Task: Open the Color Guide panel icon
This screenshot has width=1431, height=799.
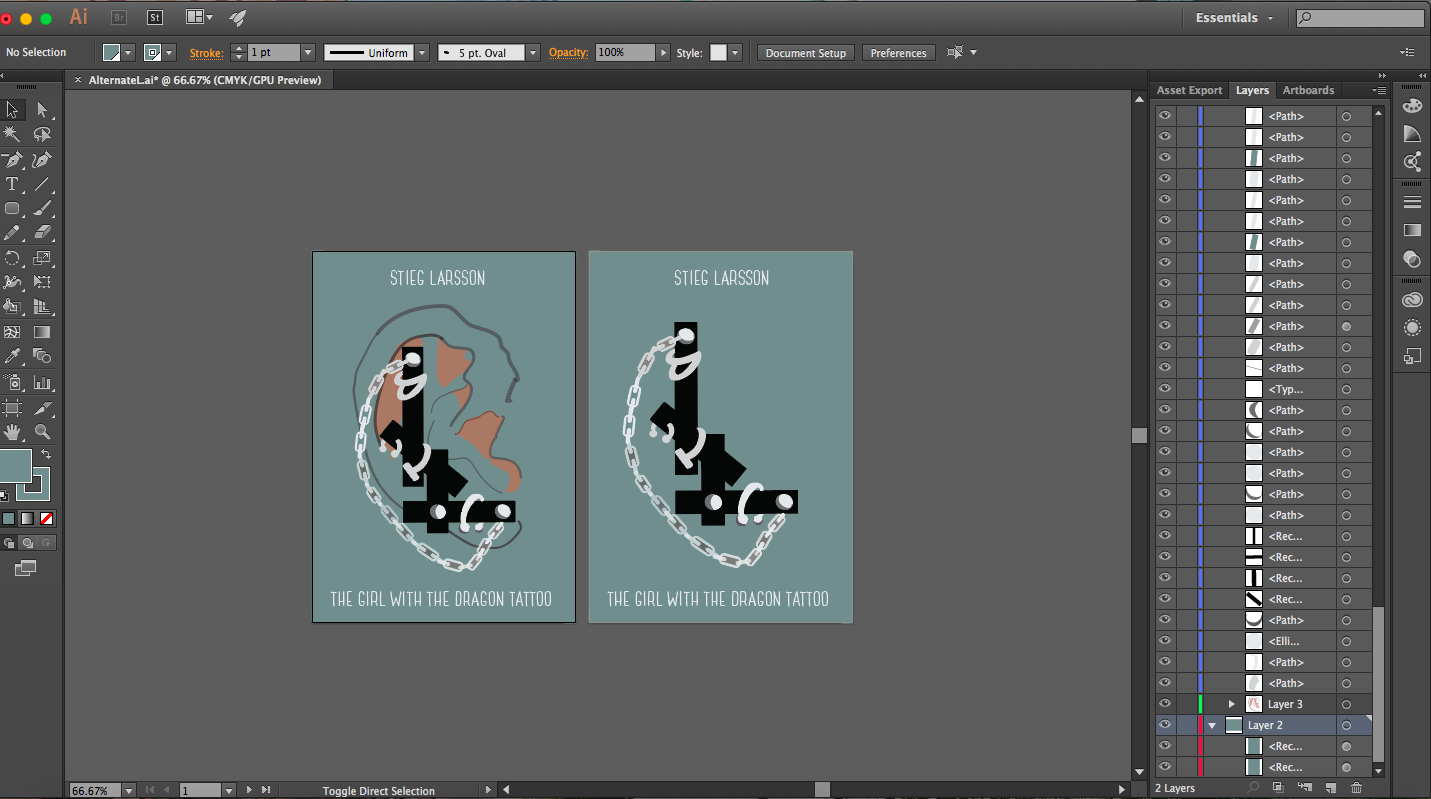Action: tap(1412, 134)
